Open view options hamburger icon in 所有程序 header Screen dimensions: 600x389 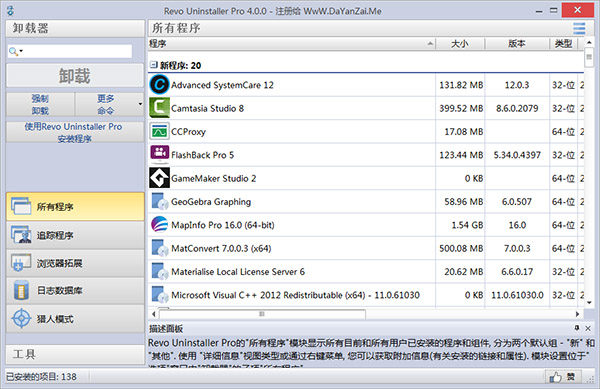point(579,28)
